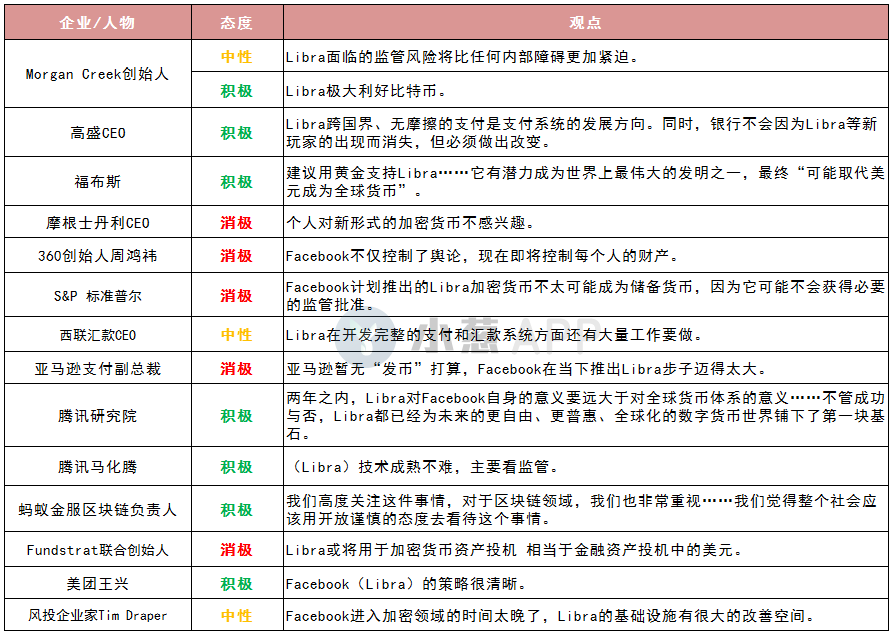894x637 pixels.
Task: Select the opinion Facebook不仅控制了舆论
Action: (x=483, y=256)
